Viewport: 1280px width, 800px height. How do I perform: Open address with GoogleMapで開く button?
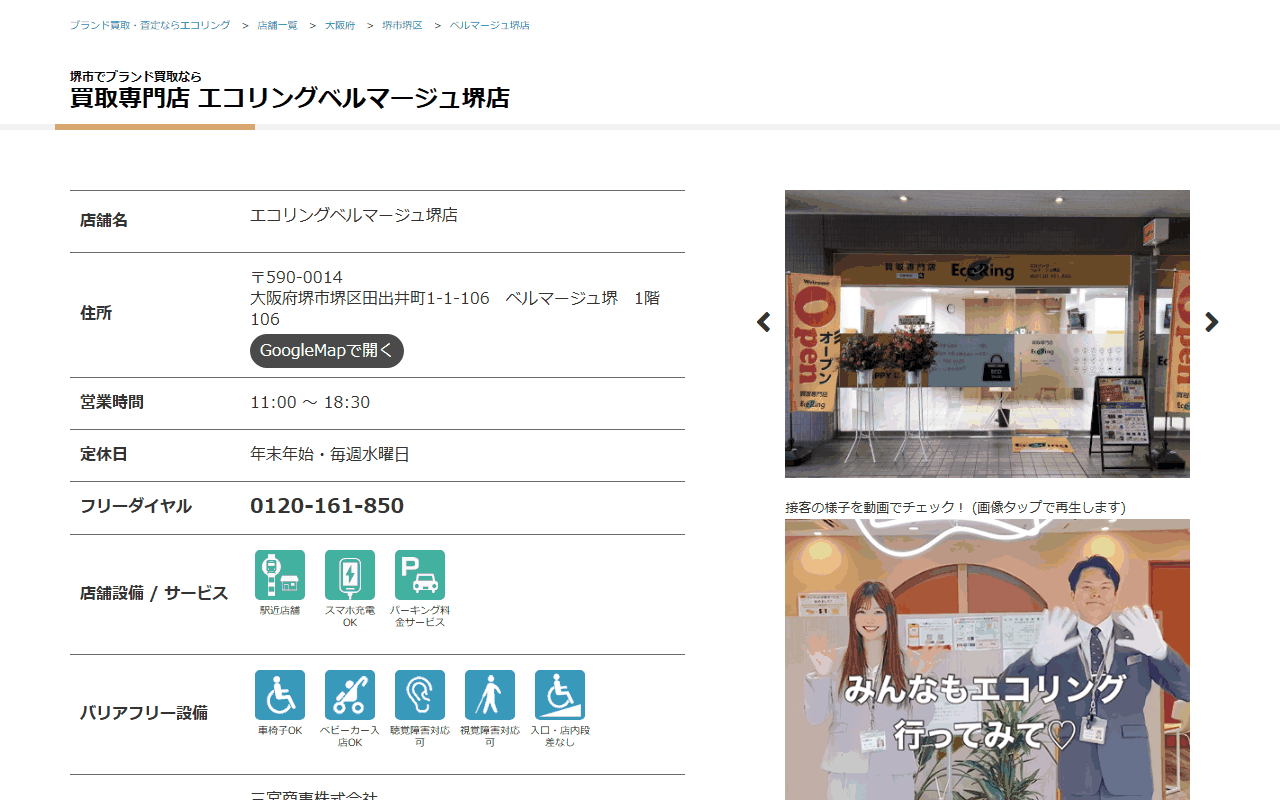(327, 351)
